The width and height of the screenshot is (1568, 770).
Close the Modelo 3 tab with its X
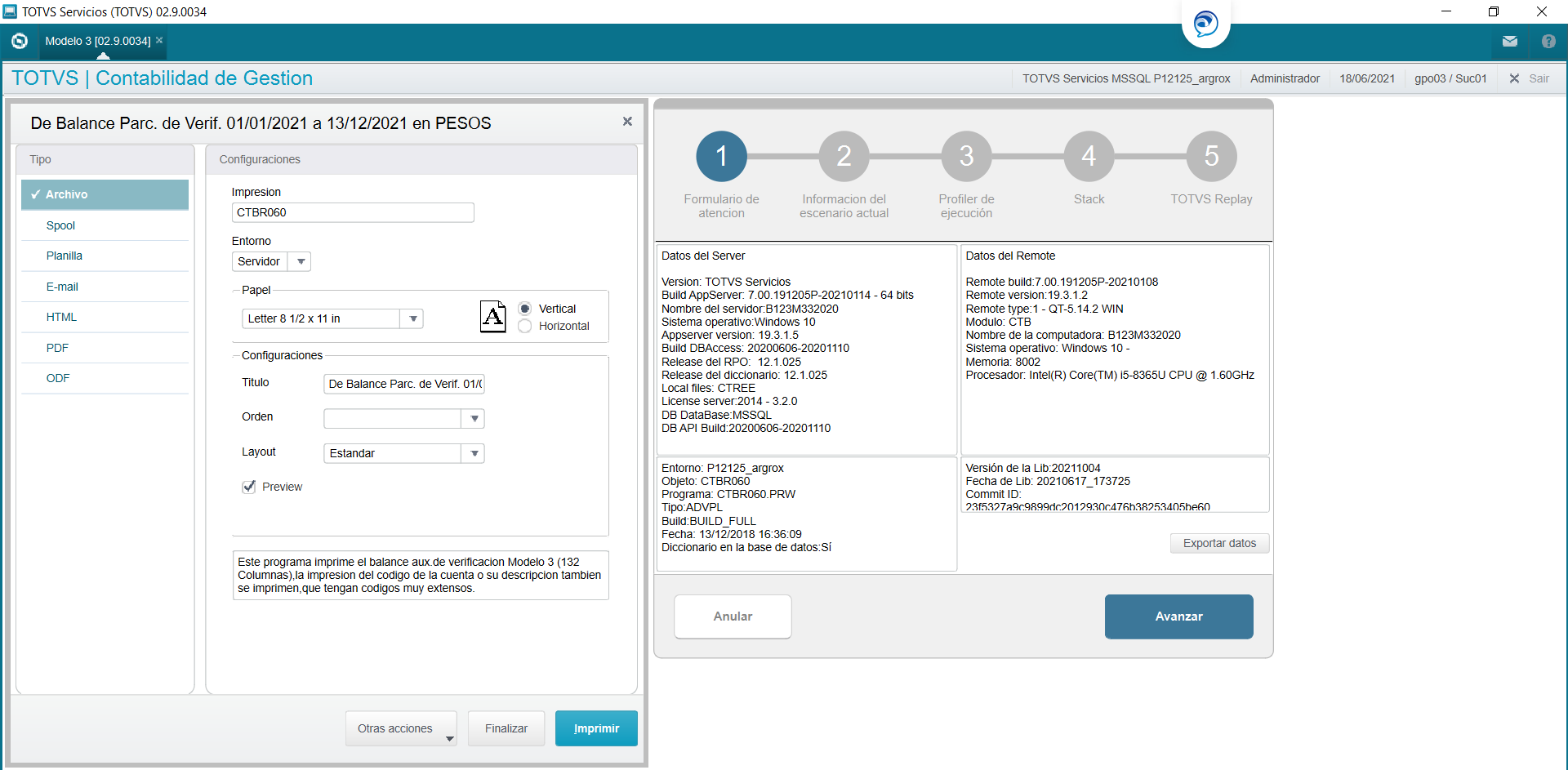[159, 40]
